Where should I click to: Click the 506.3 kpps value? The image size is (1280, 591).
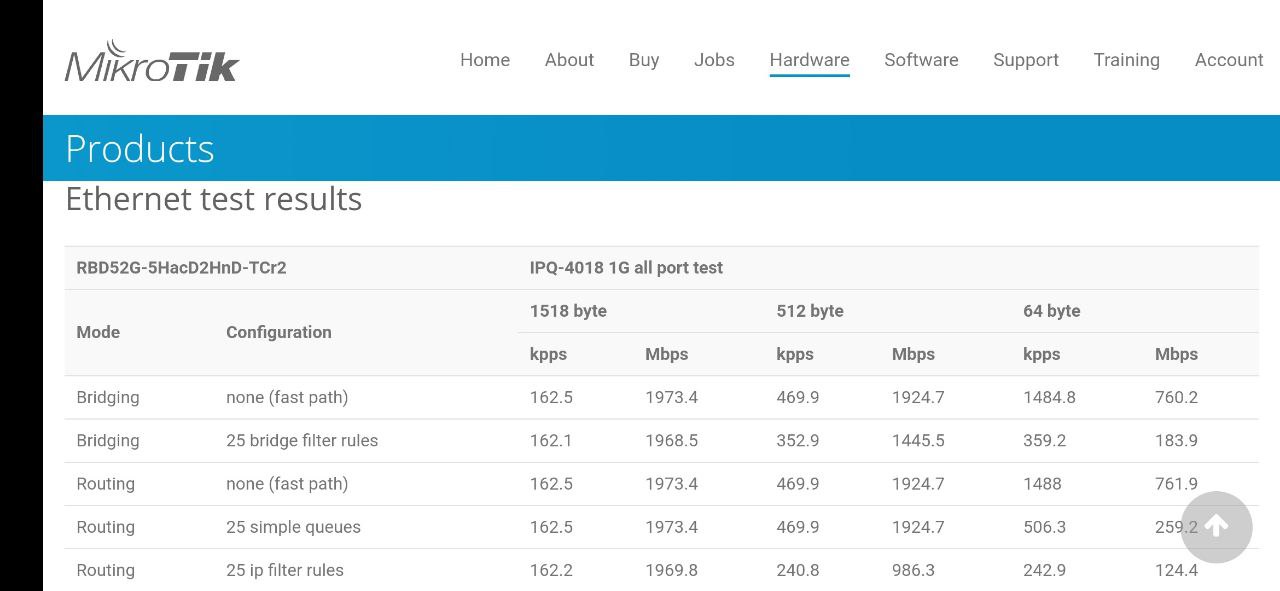click(1044, 527)
